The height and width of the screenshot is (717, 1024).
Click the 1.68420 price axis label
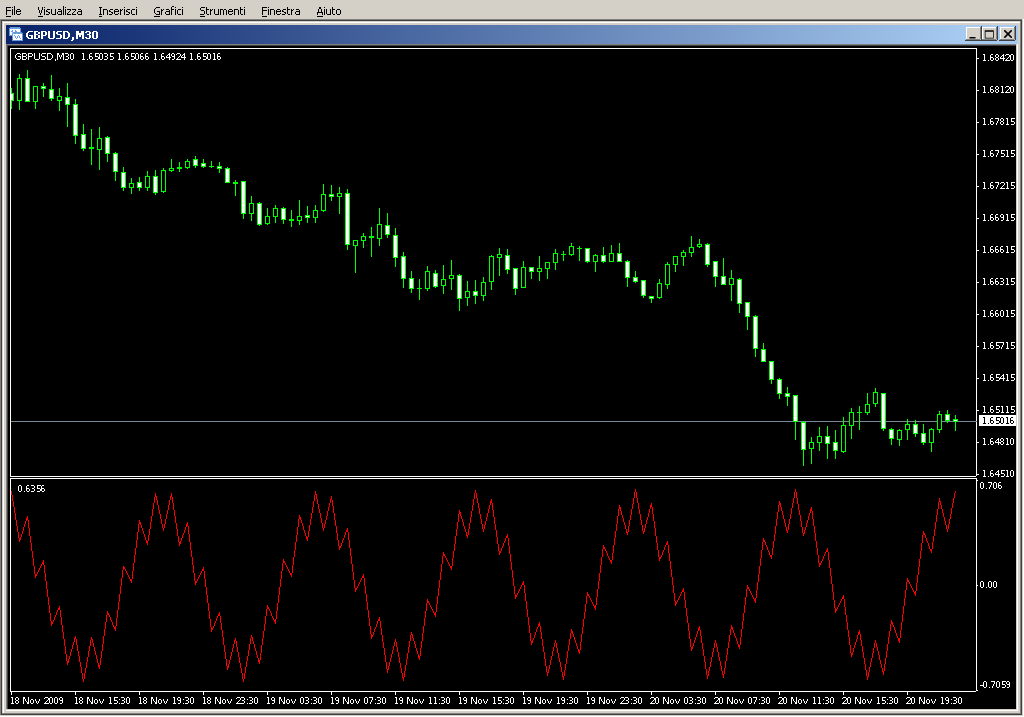997,58
